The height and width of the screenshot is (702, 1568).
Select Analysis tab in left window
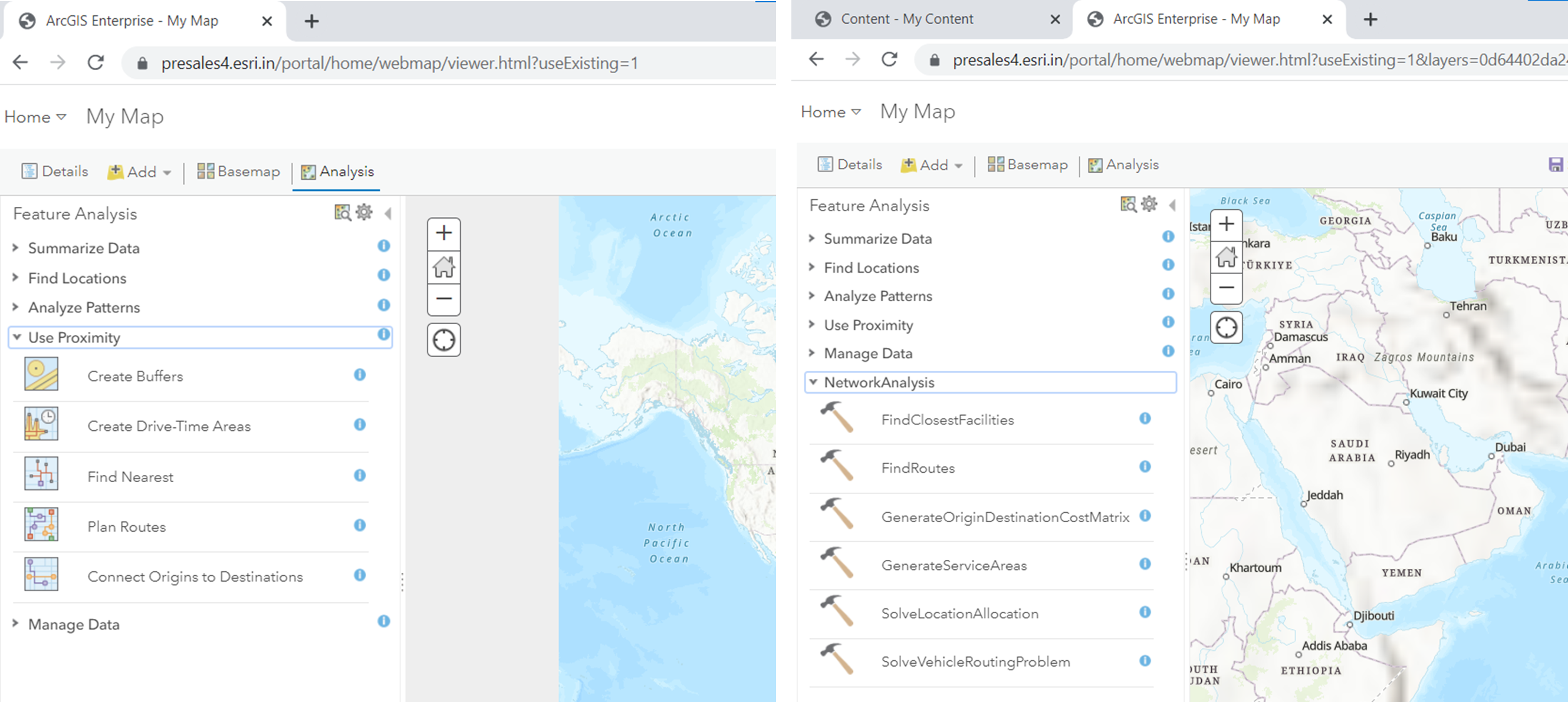click(337, 172)
